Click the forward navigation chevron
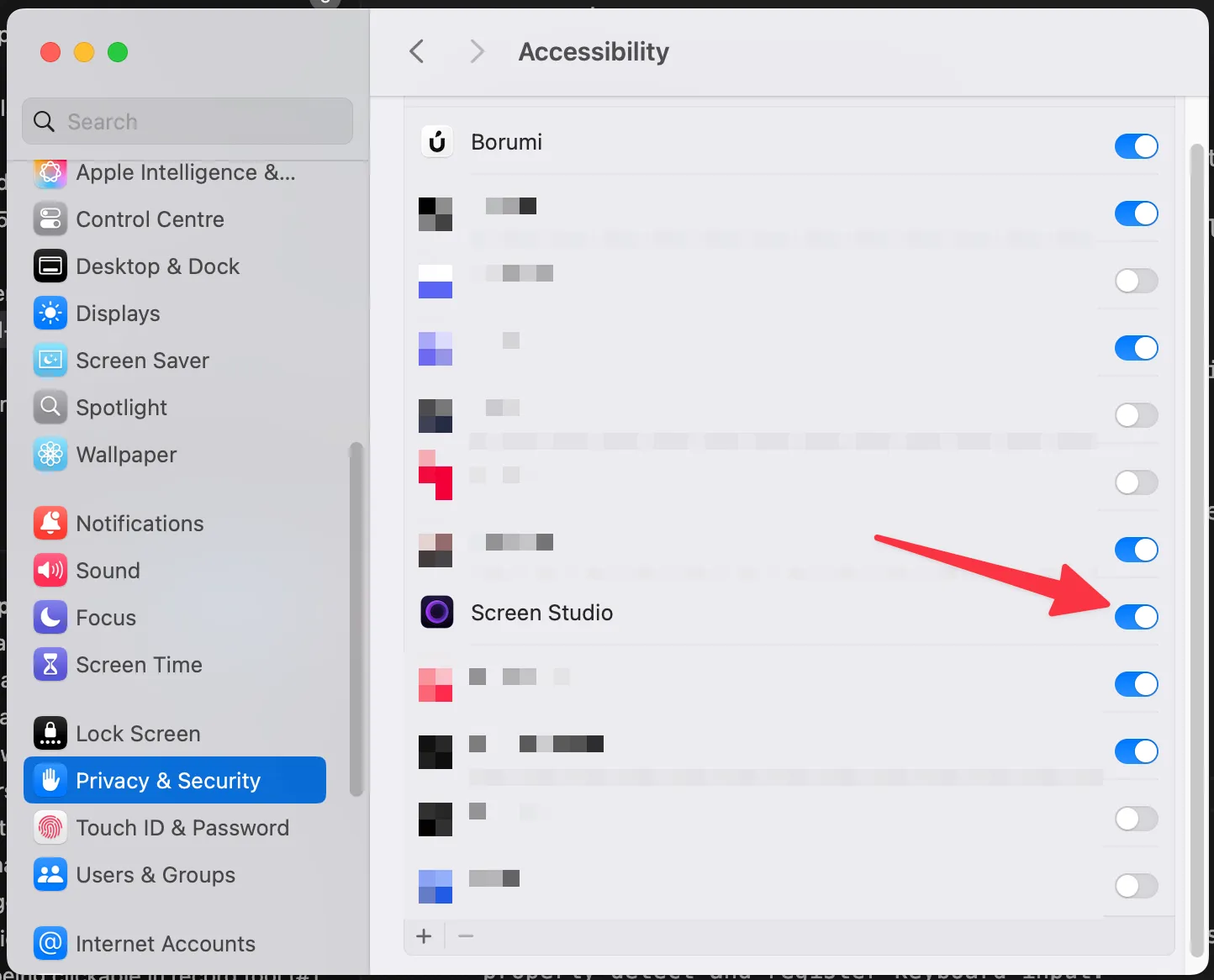The width and height of the screenshot is (1214, 980). click(477, 51)
